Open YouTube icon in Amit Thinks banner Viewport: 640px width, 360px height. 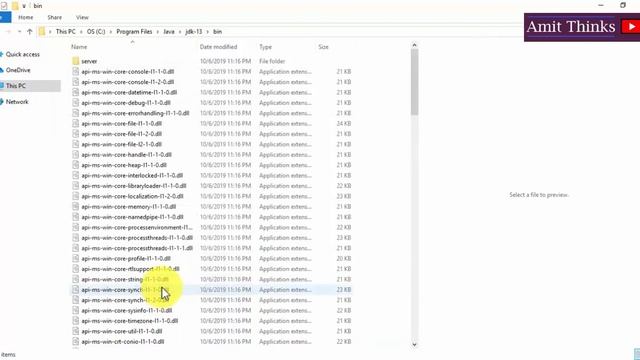pyautogui.click(x=631, y=27)
